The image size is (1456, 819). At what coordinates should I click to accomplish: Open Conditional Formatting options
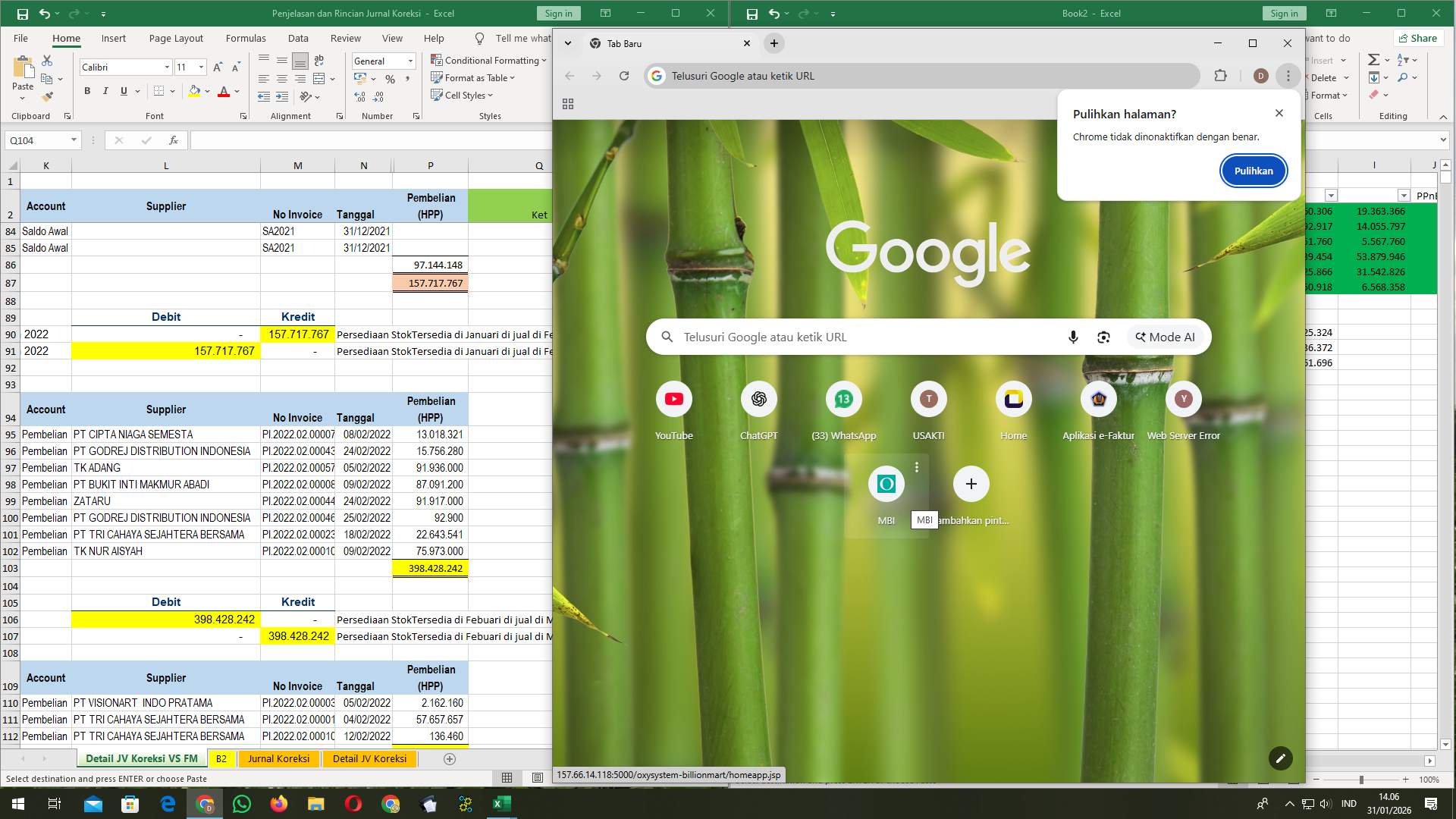[x=489, y=60]
